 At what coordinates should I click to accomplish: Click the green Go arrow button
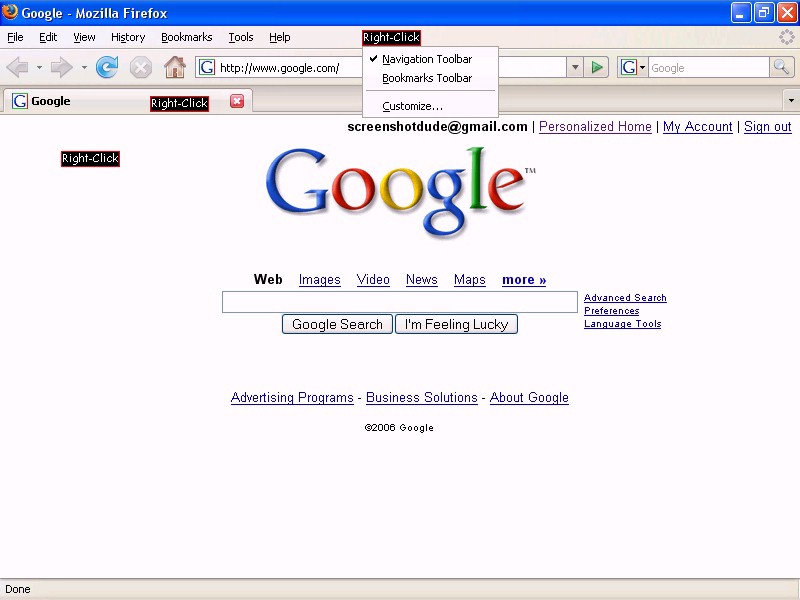pos(596,67)
